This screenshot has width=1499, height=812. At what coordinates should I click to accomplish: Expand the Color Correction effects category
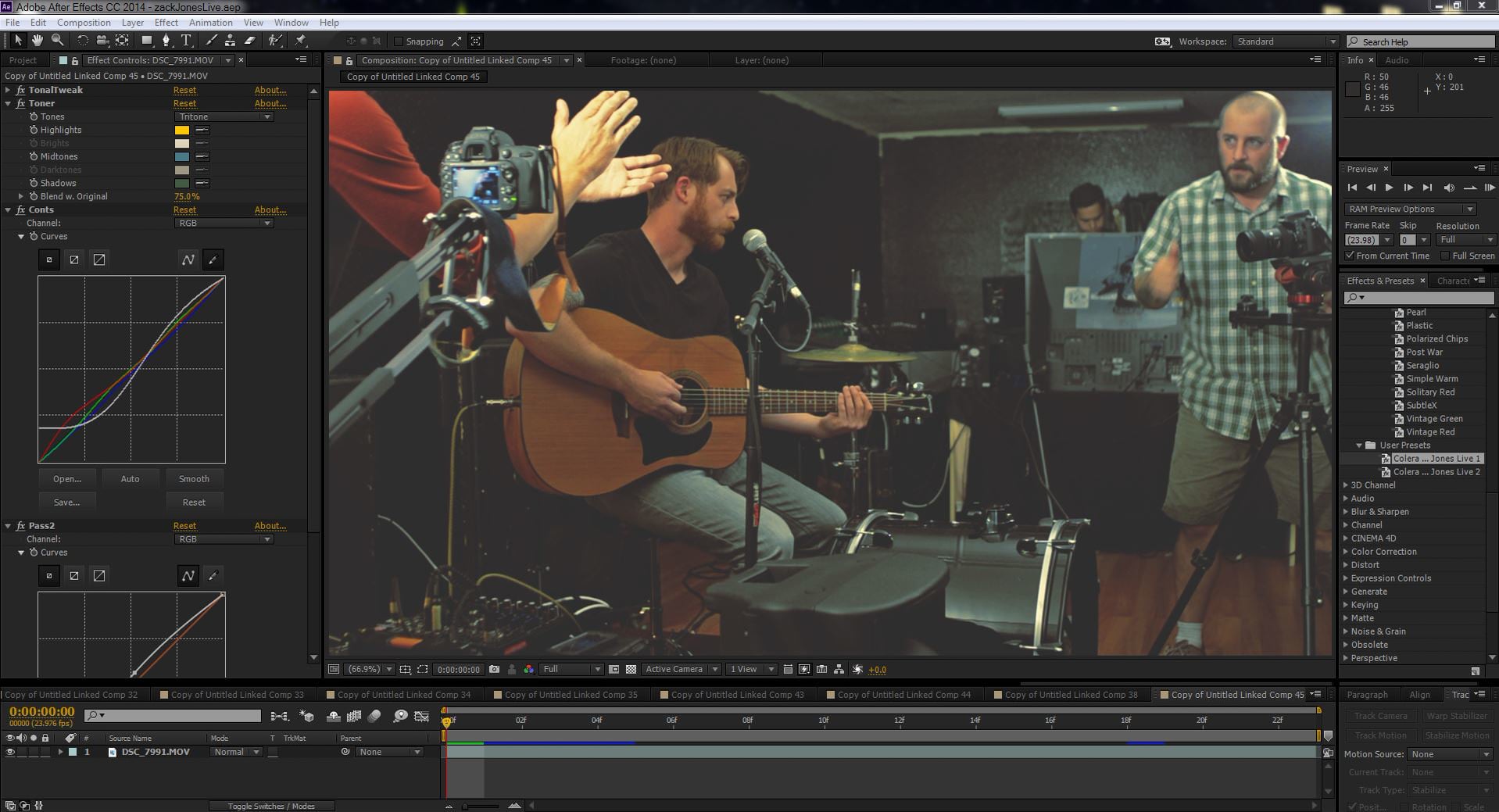[x=1345, y=552]
